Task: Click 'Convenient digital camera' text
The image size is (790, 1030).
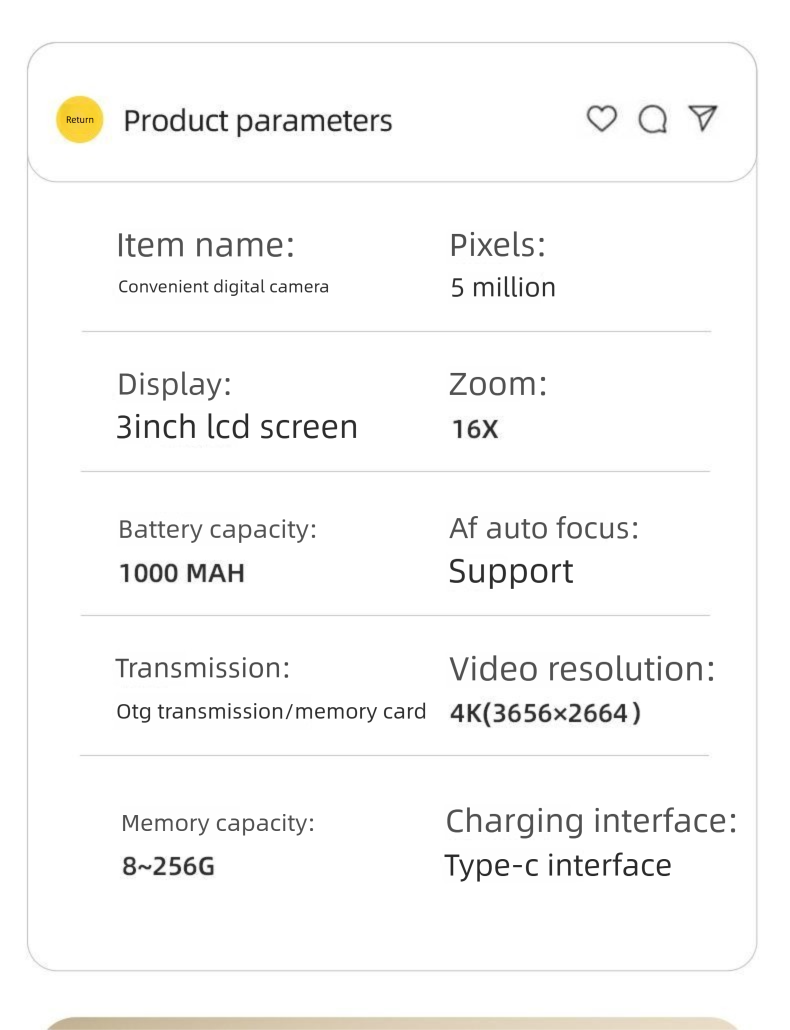Action: click(223, 287)
